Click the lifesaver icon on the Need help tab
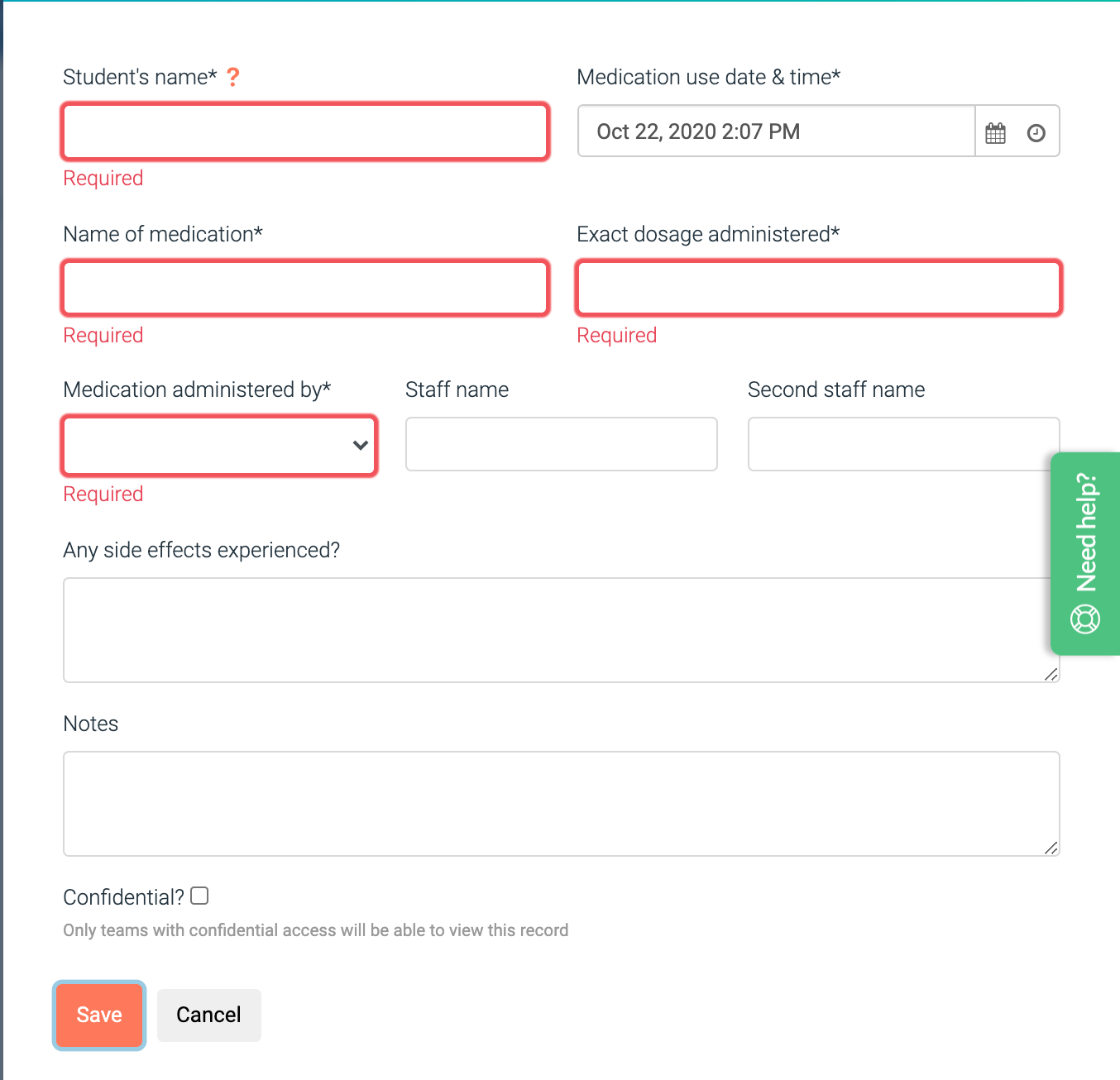Viewport: 1120px width, 1080px height. click(x=1086, y=619)
